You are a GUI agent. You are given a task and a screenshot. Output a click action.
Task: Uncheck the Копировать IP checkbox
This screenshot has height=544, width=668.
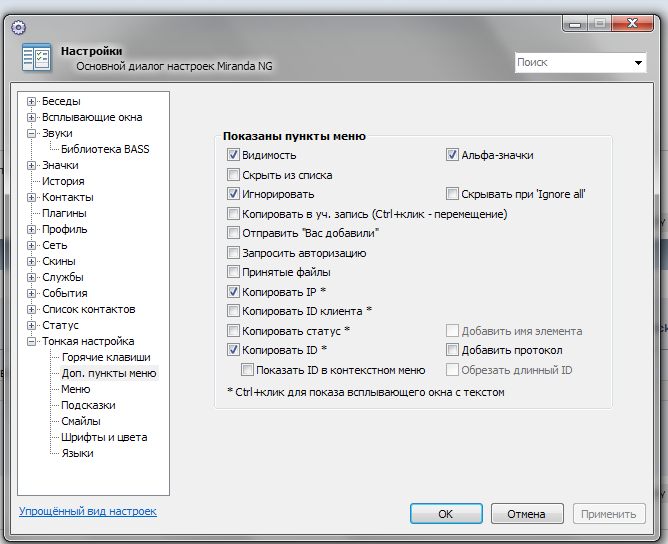tap(233, 292)
